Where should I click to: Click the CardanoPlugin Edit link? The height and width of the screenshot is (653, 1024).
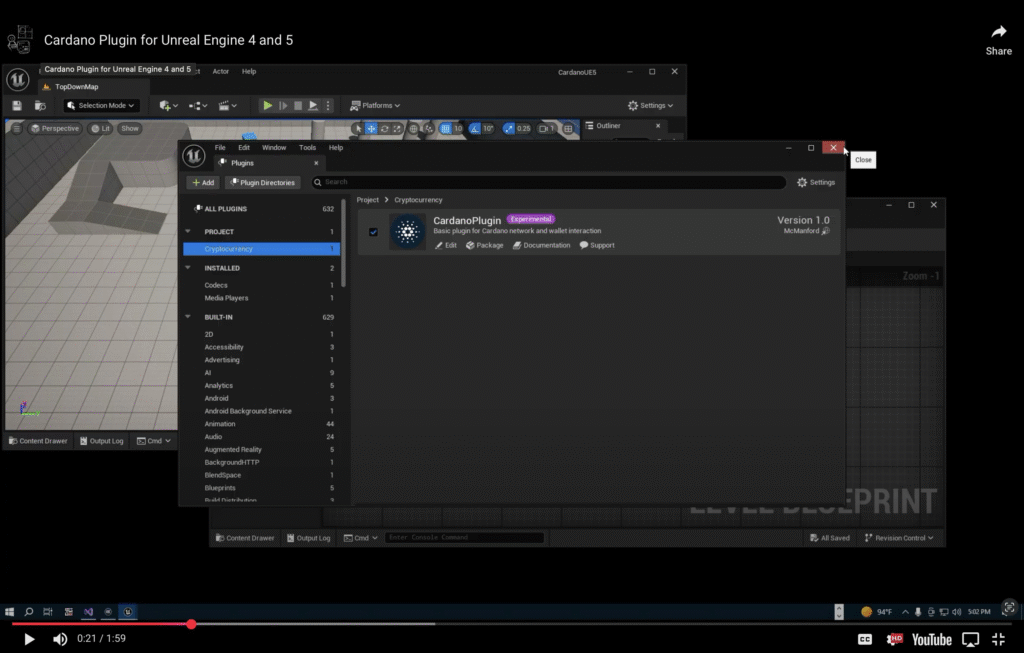(x=446, y=246)
